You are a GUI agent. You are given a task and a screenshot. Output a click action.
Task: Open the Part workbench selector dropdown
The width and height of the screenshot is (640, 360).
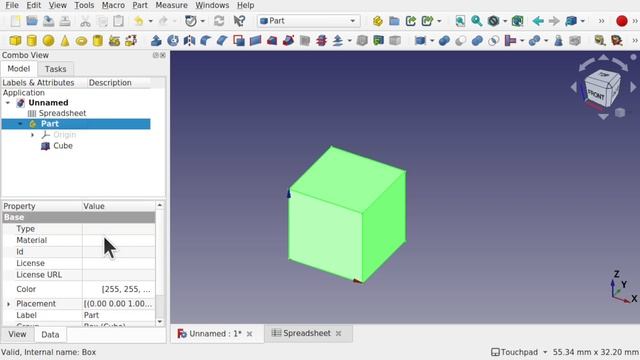309,21
